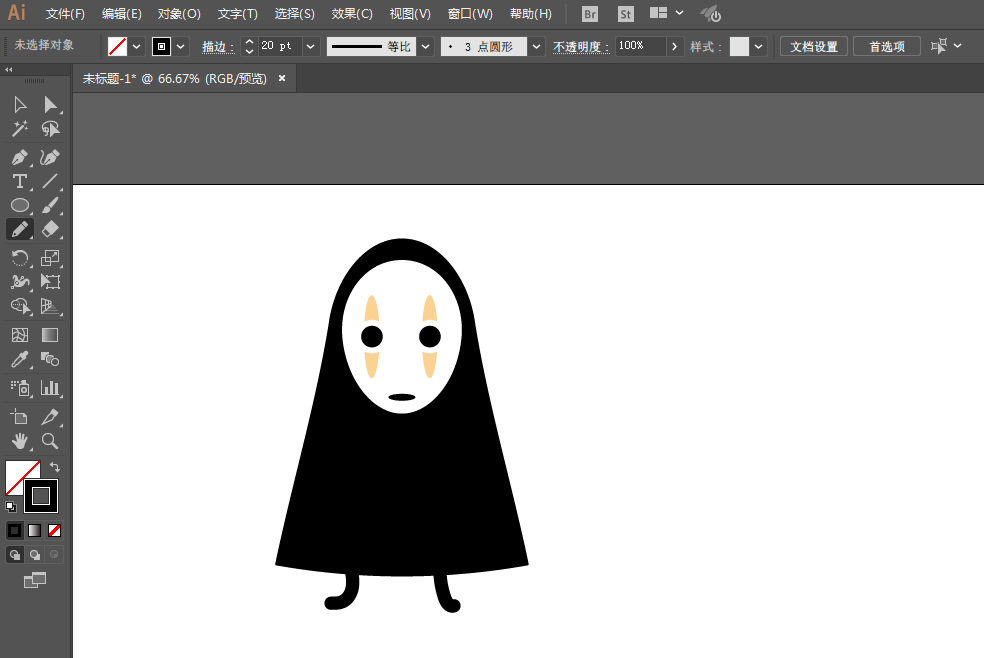This screenshot has height=658, width=984.
Task: Select the Type tool
Action: [19, 181]
